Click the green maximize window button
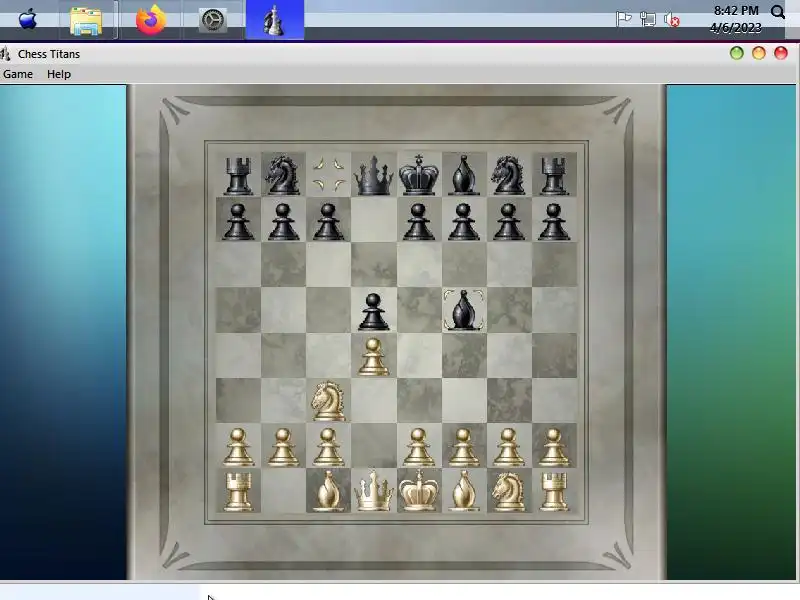The width and height of the screenshot is (800, 600). click(x=736, y=53)
